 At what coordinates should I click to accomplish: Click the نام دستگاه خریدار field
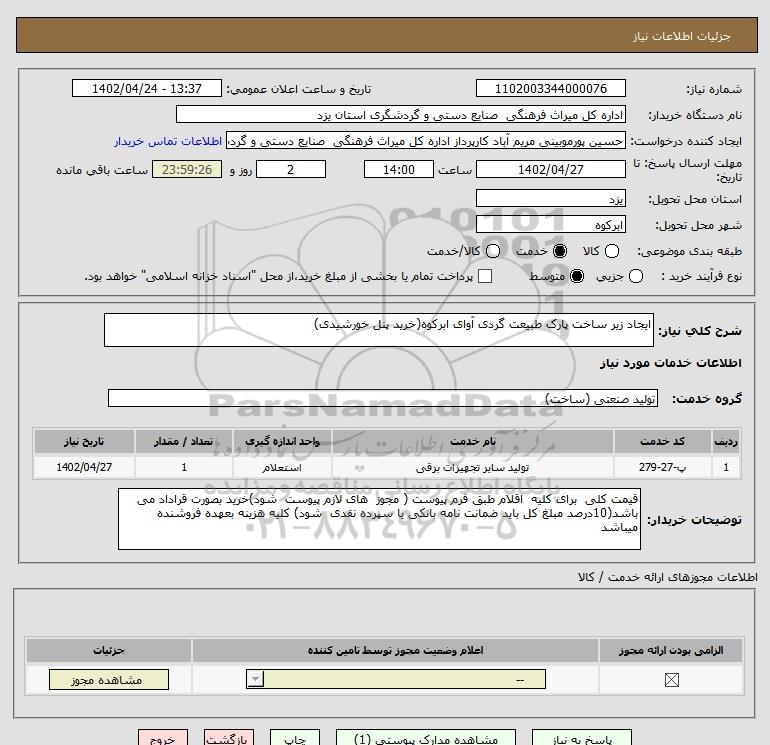point(401,115)
